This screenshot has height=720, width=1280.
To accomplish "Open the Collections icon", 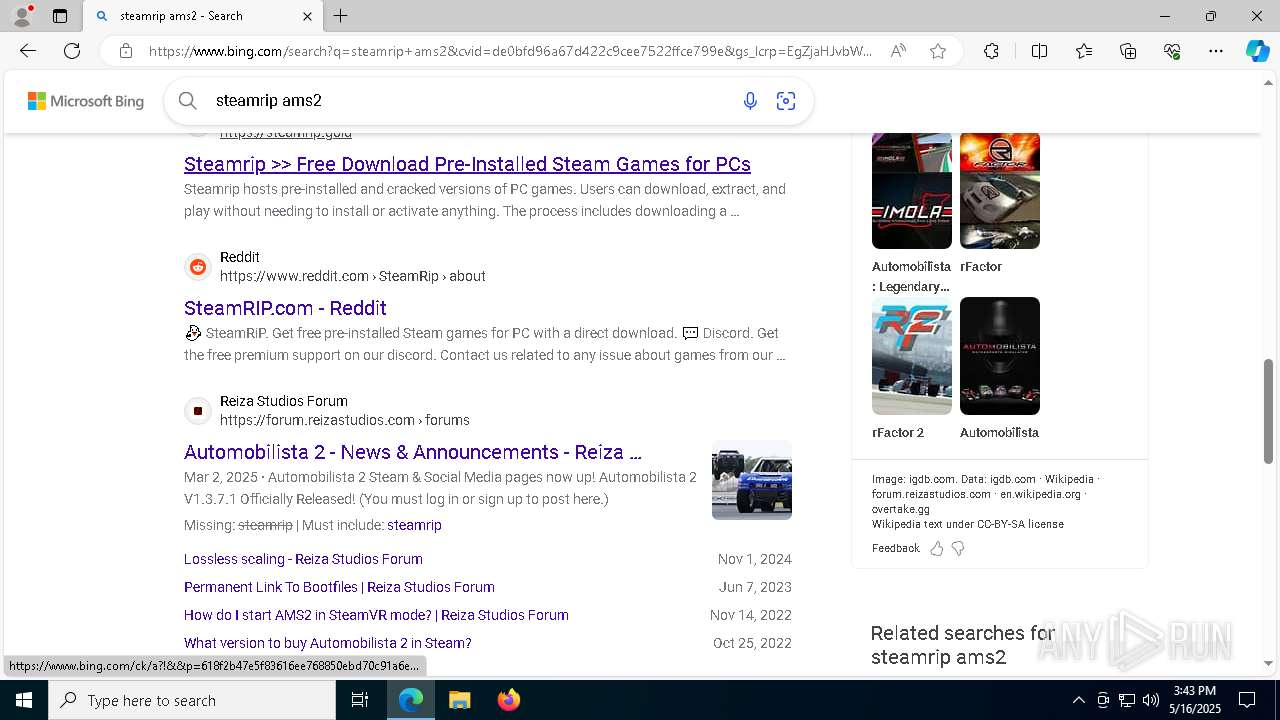I will point(1128,51).
